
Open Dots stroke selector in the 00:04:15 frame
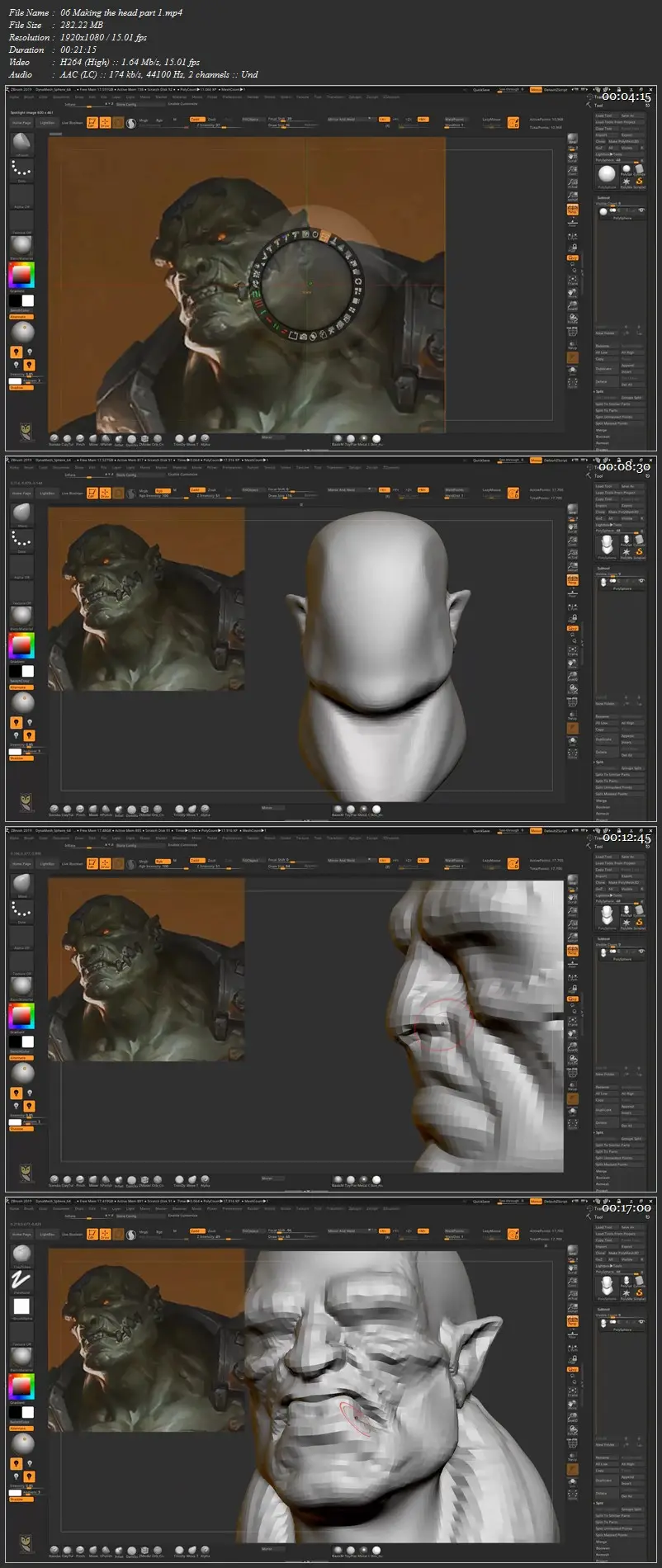point(21,170)
